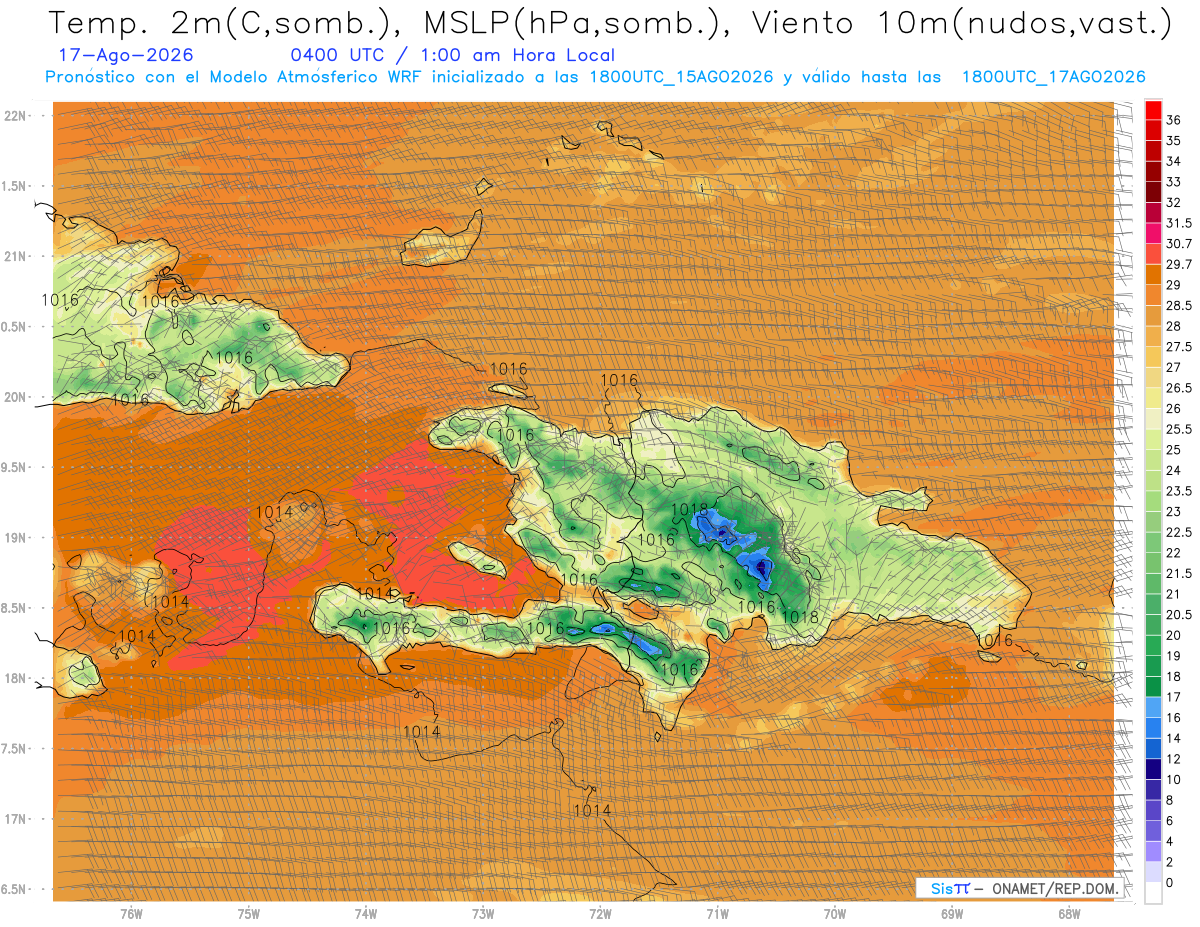Click longitude axis label '68W'
The image size is (1200, 927).
(1069, 914)
